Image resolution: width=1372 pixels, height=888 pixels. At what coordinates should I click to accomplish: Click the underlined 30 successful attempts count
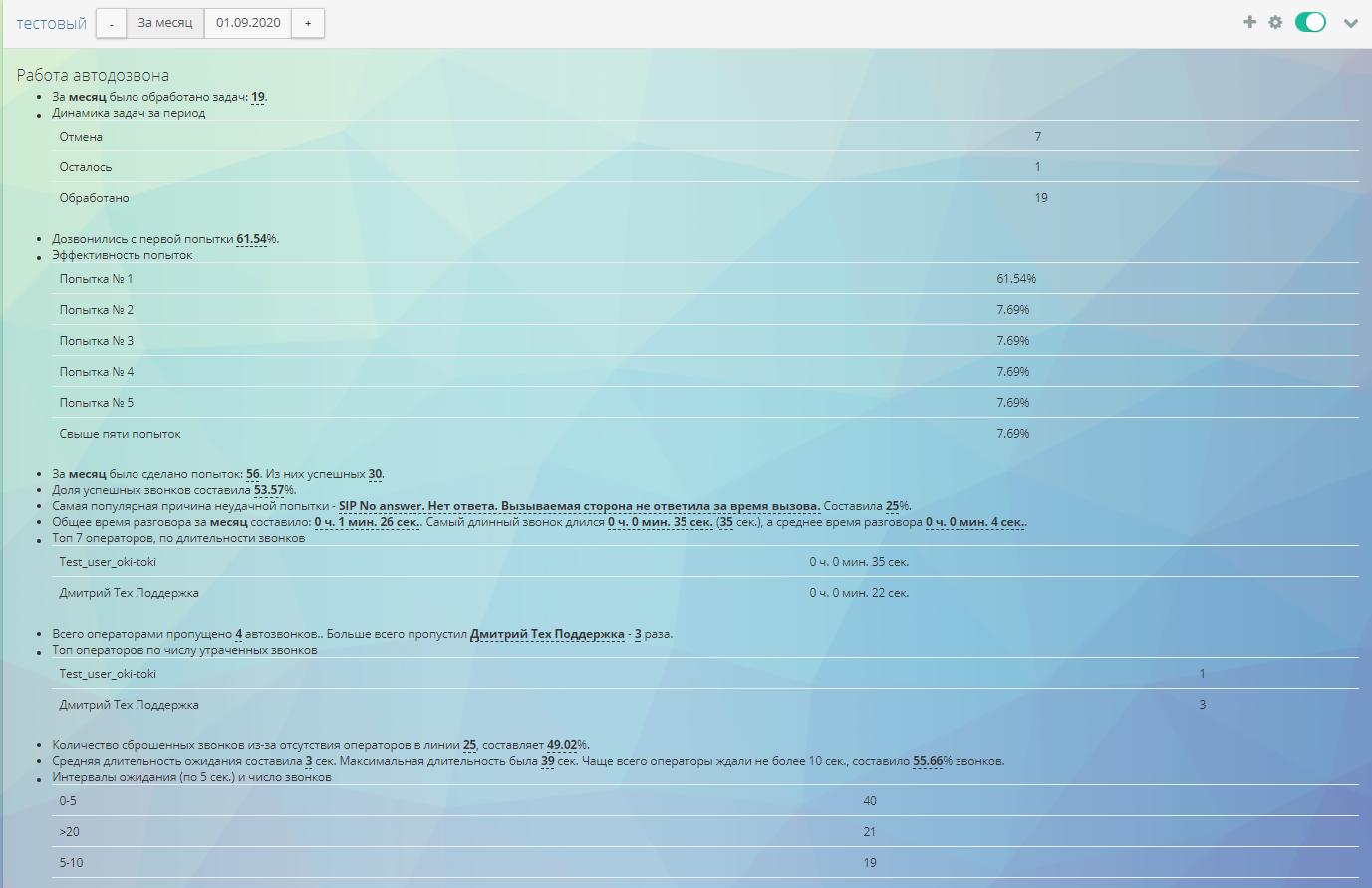[x=375, y=474]
